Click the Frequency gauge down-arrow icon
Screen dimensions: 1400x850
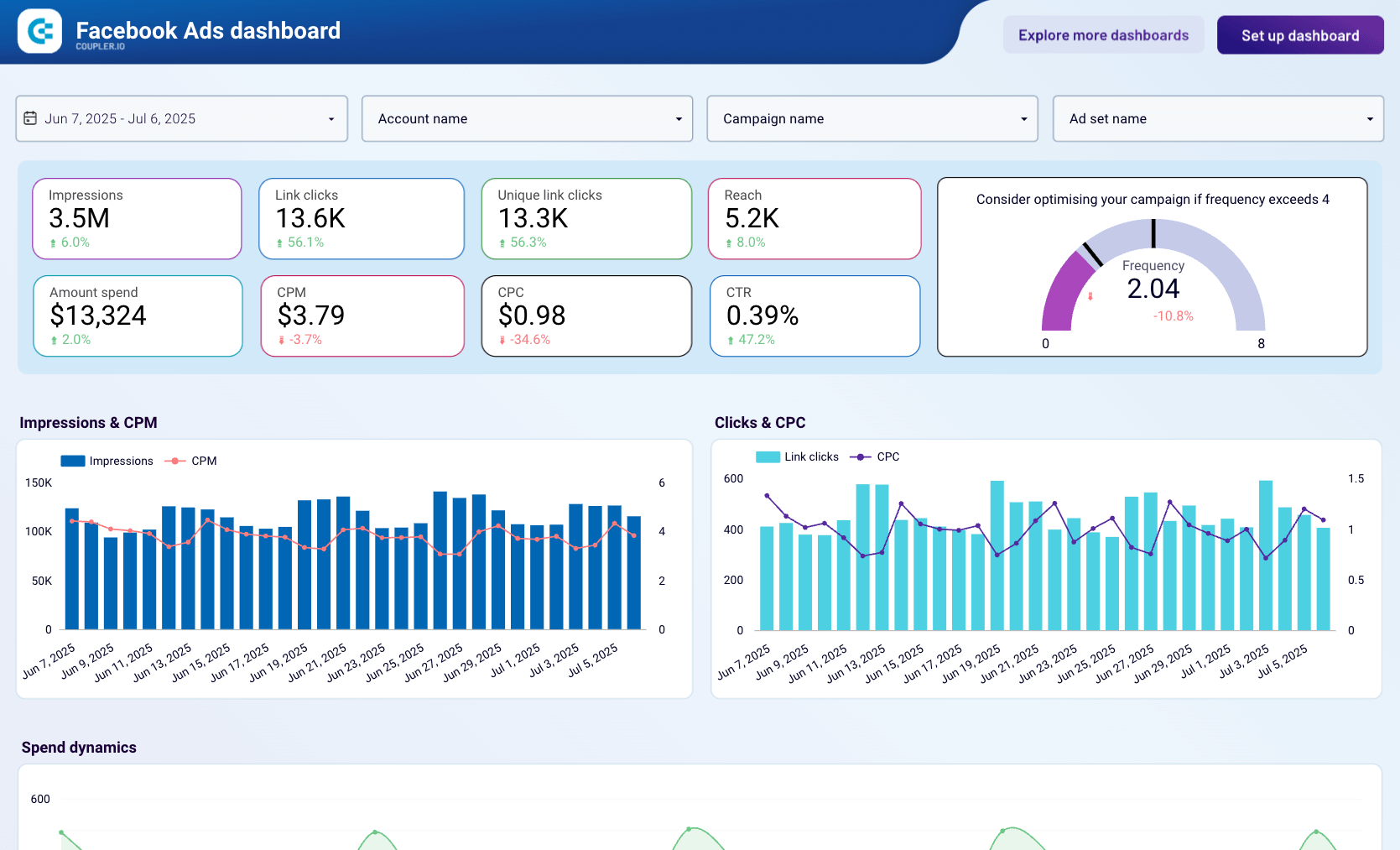click(1090, 296)
